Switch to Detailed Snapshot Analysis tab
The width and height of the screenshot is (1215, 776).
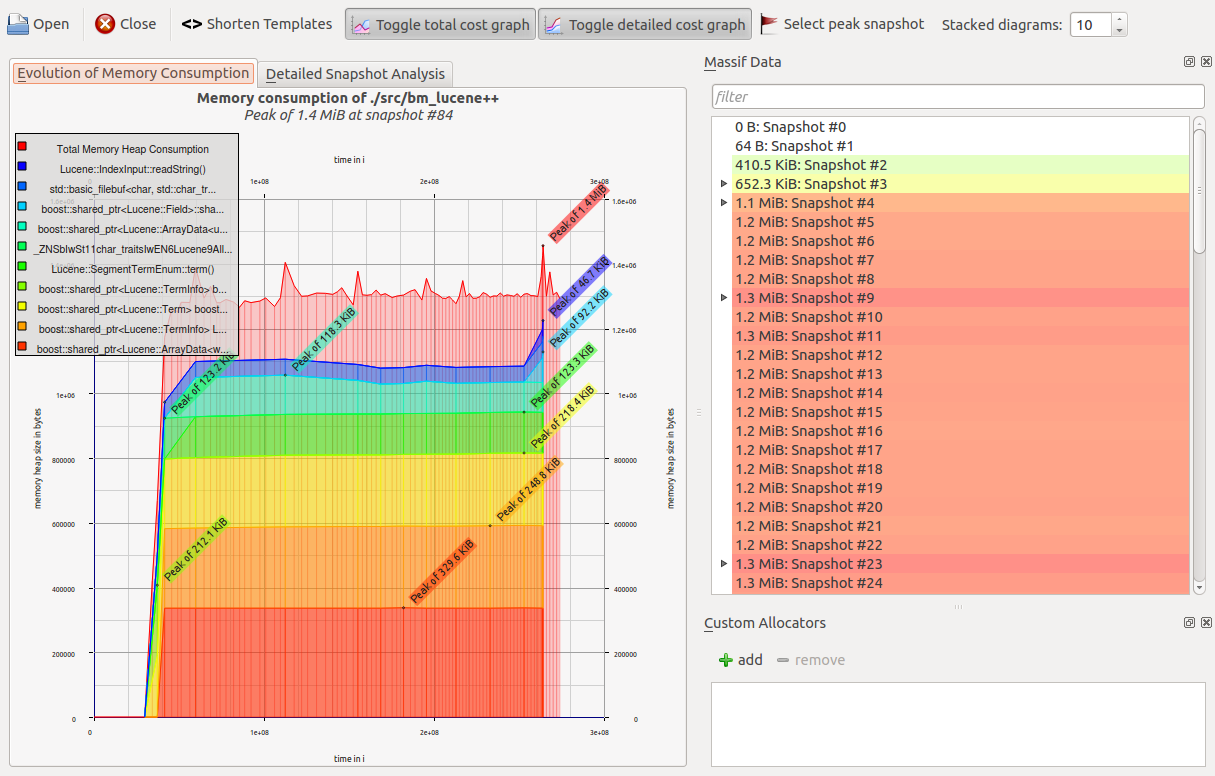click(x=355, y=74)
